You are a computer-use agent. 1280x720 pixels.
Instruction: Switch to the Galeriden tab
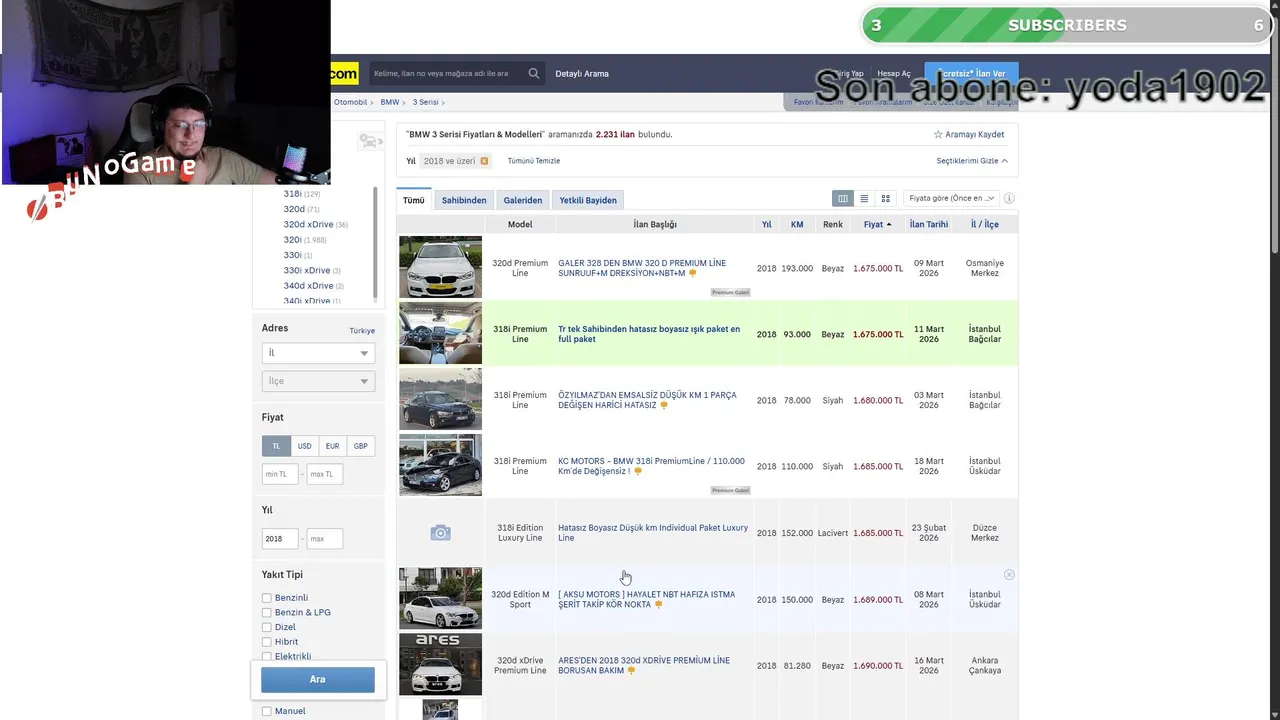(523, 200)
